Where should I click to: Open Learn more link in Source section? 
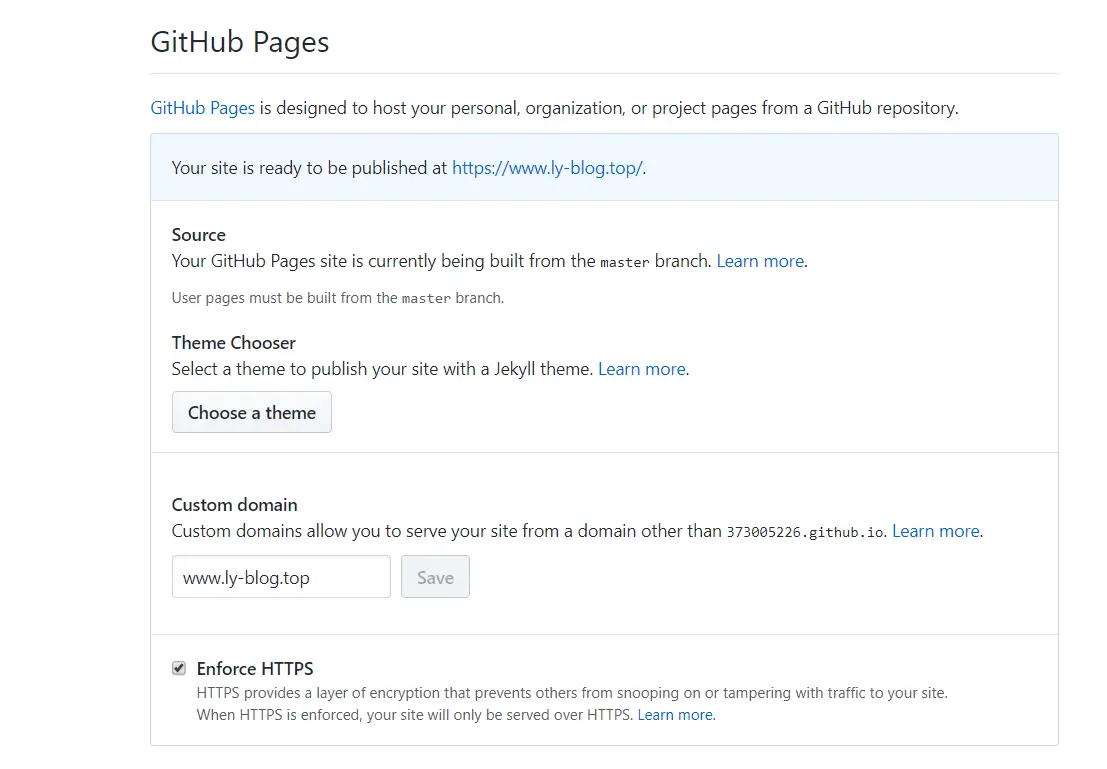[x=760, y=261]
